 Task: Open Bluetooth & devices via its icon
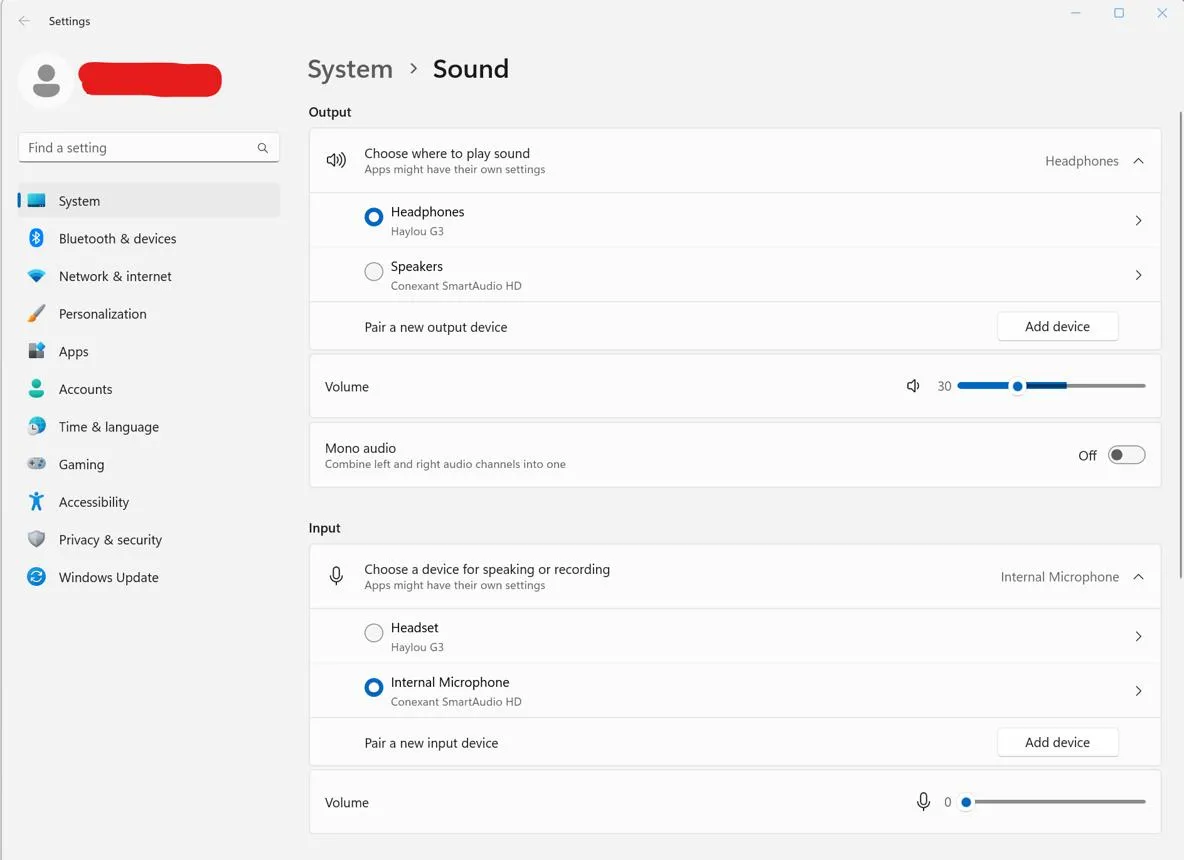(x=36, y=238)
